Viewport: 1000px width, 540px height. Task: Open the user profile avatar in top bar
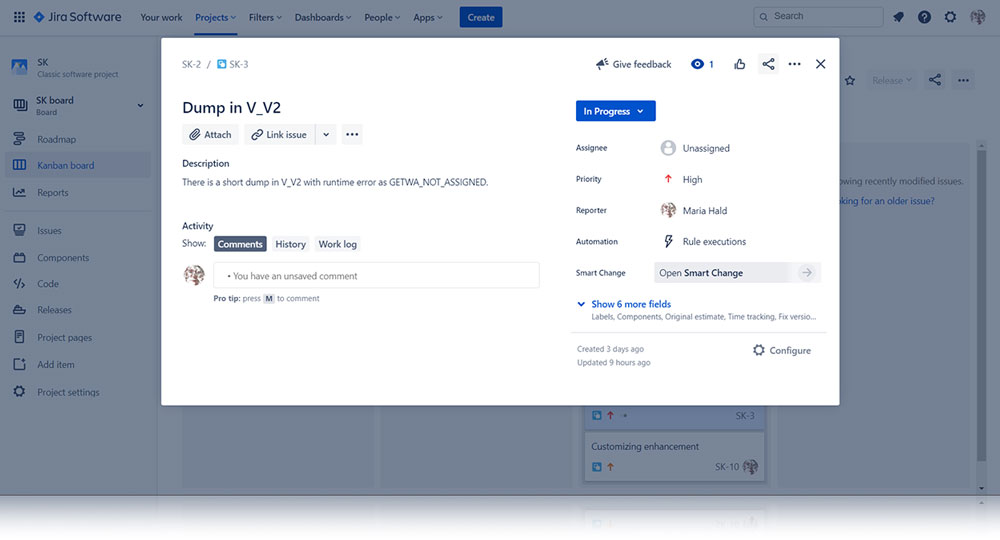pyautogui.click(x=977, y=17)
